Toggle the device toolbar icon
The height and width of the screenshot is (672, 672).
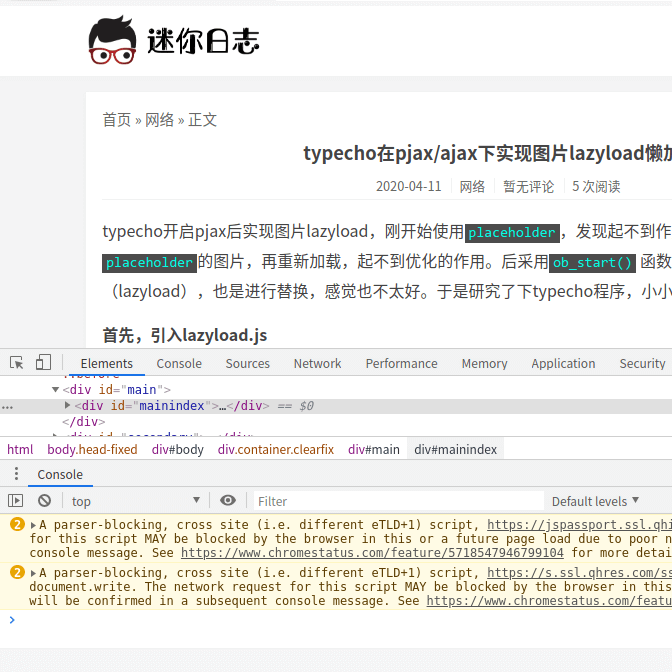pyautogui.click(x=43, y=363)
